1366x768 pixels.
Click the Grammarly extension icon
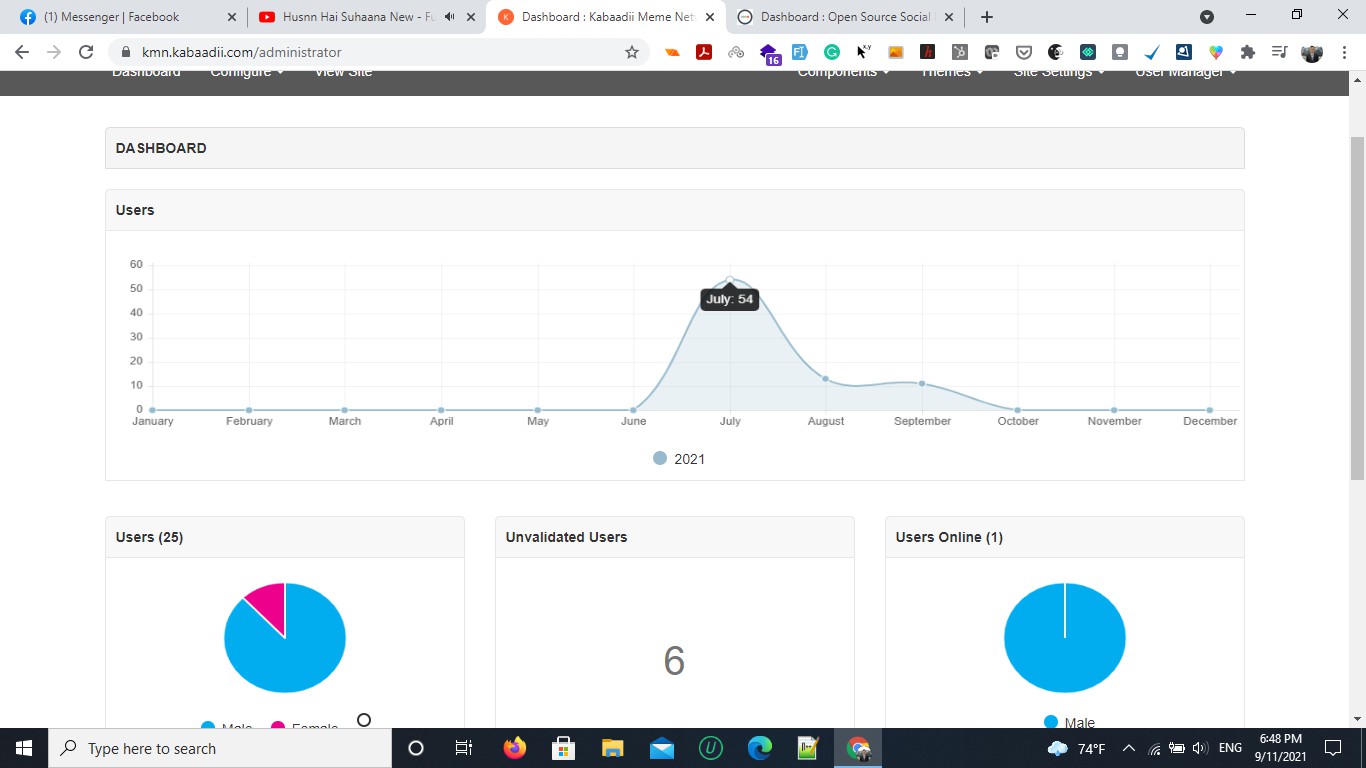pyautogui.click(x=832, y=52)
